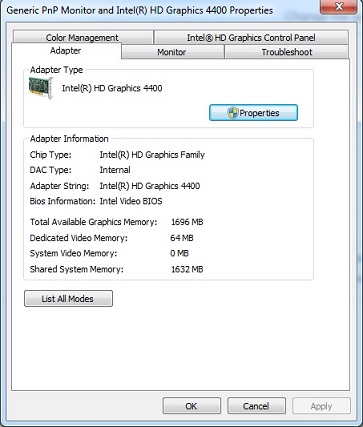
Task: Select the Adapter tab
Action: [x=66, y=51]
